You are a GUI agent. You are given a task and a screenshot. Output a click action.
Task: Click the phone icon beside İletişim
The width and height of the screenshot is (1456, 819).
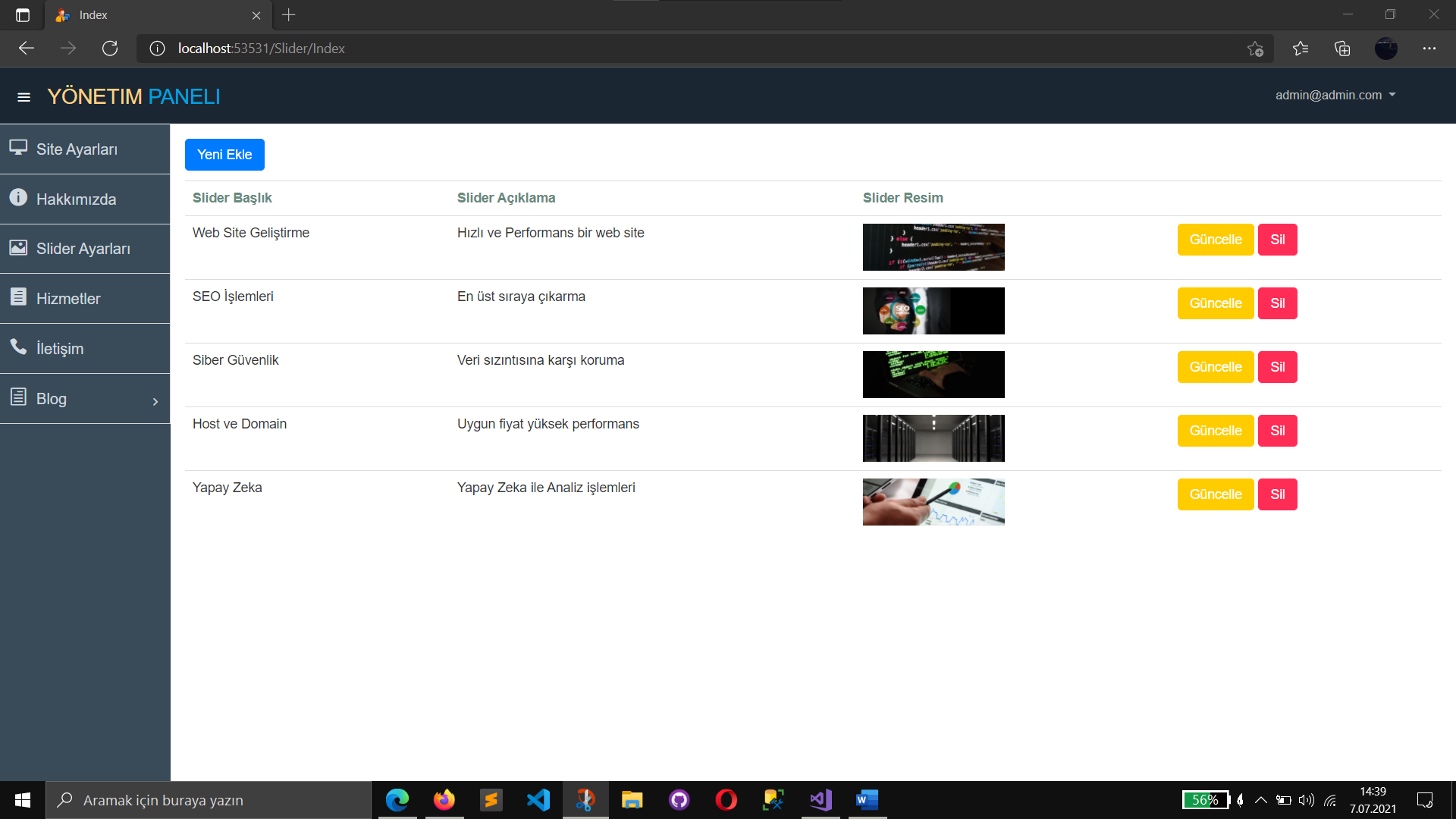click(18, 347)
